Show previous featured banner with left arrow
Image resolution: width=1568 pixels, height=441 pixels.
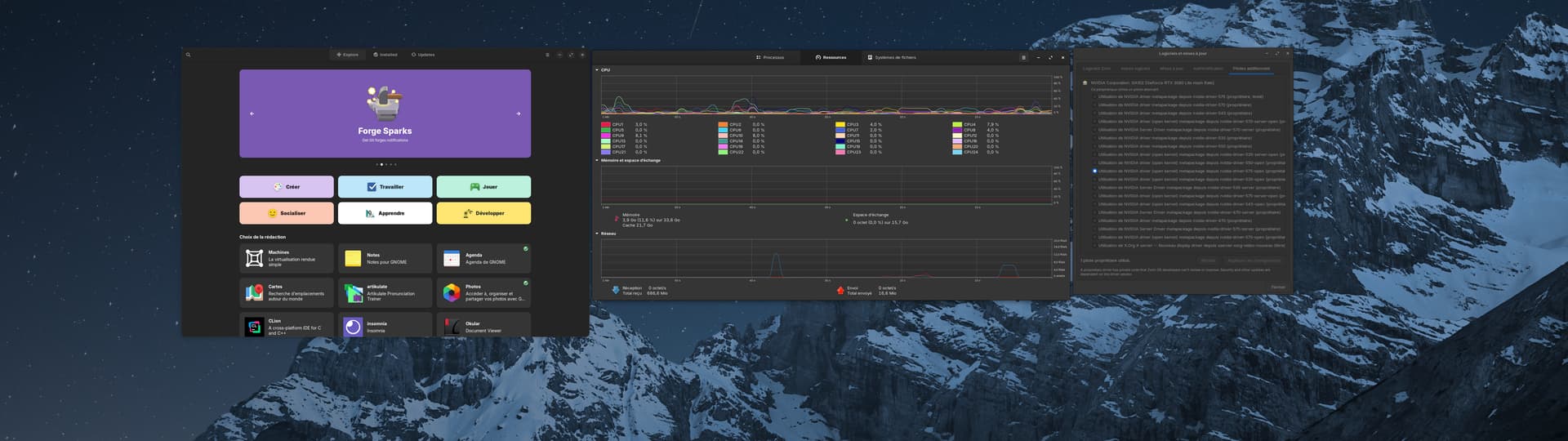tap(252, 114)
